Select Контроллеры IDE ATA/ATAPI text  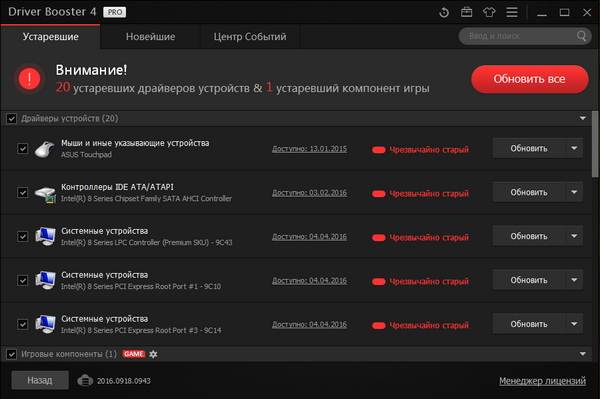(117, 187)
